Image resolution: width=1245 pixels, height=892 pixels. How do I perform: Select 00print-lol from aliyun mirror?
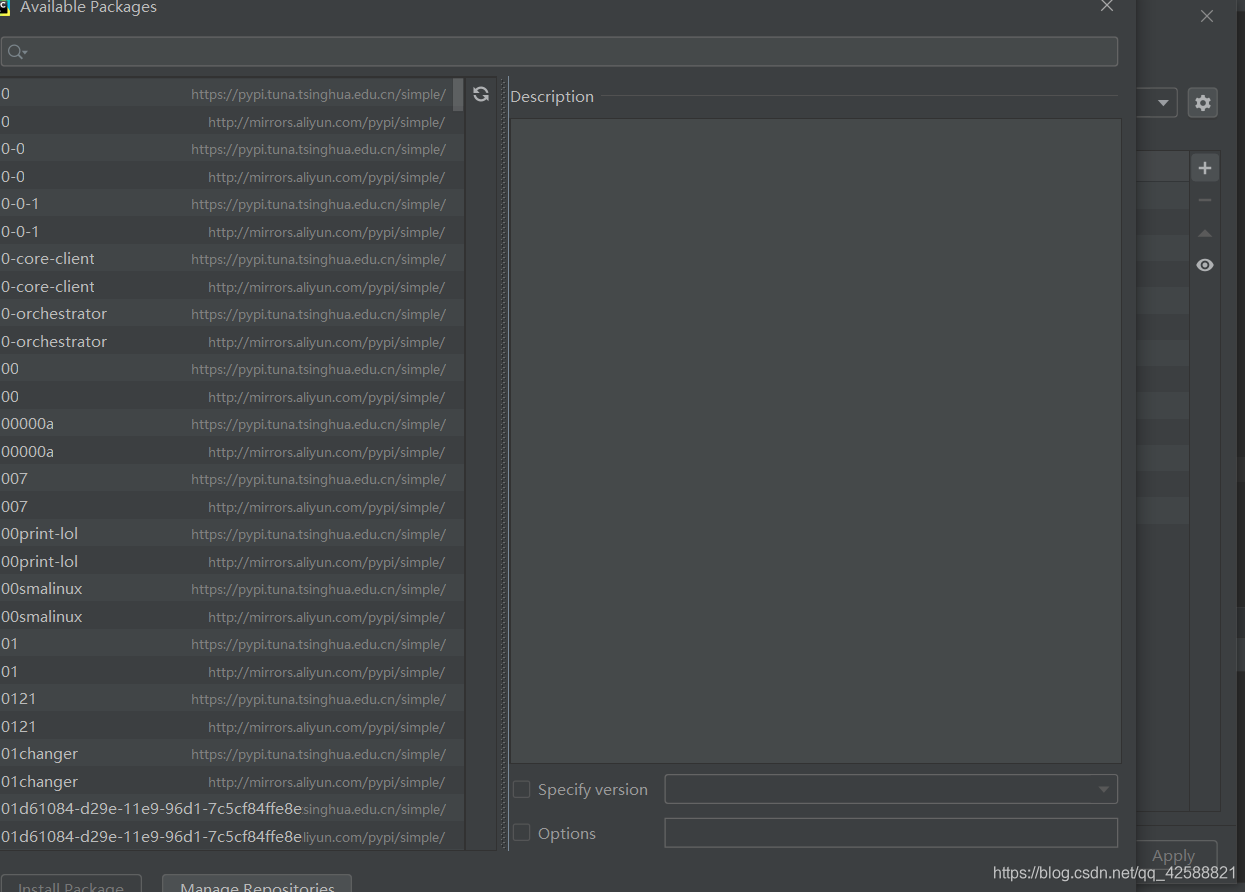pyautogui.click(x=226, y=562)
